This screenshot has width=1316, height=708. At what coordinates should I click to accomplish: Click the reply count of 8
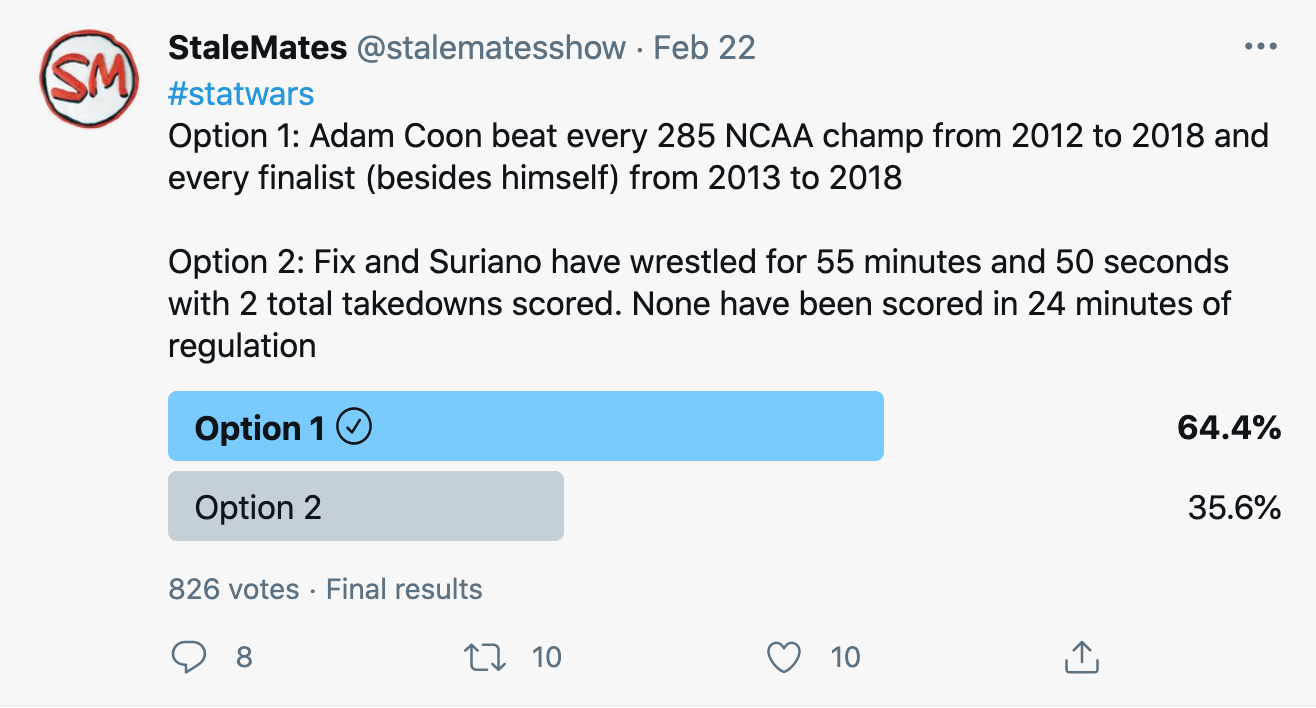click(x=244, y=657)
